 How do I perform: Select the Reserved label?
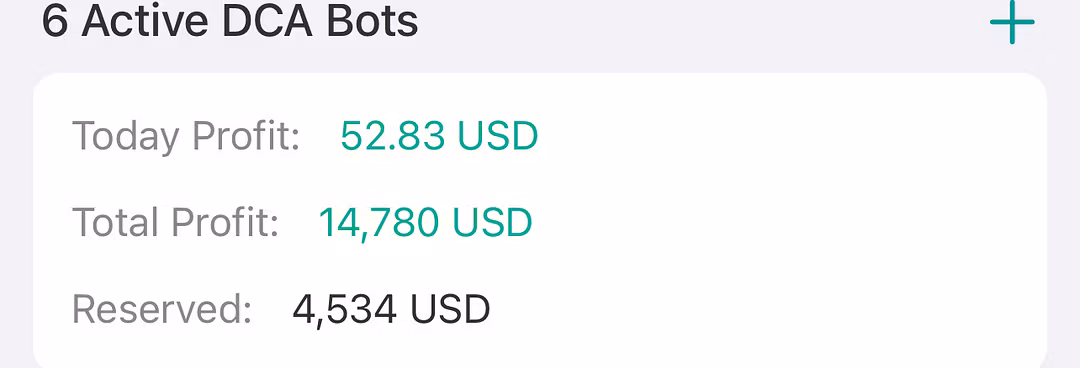pos(162,309)
